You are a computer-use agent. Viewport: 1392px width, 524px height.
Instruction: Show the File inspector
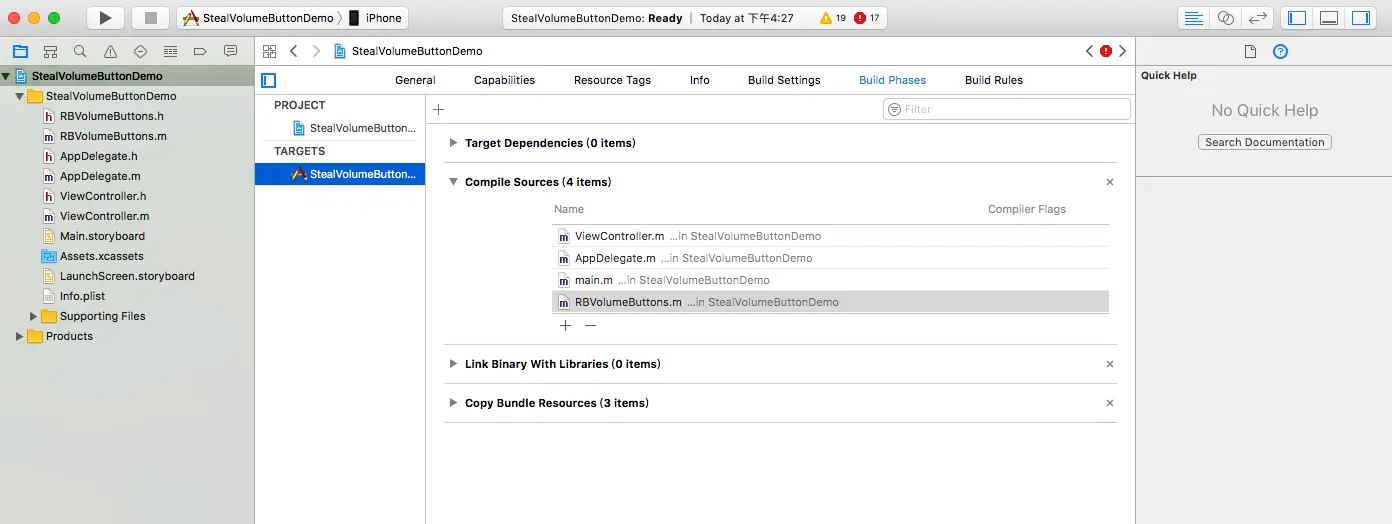[x=1250, y=52]
